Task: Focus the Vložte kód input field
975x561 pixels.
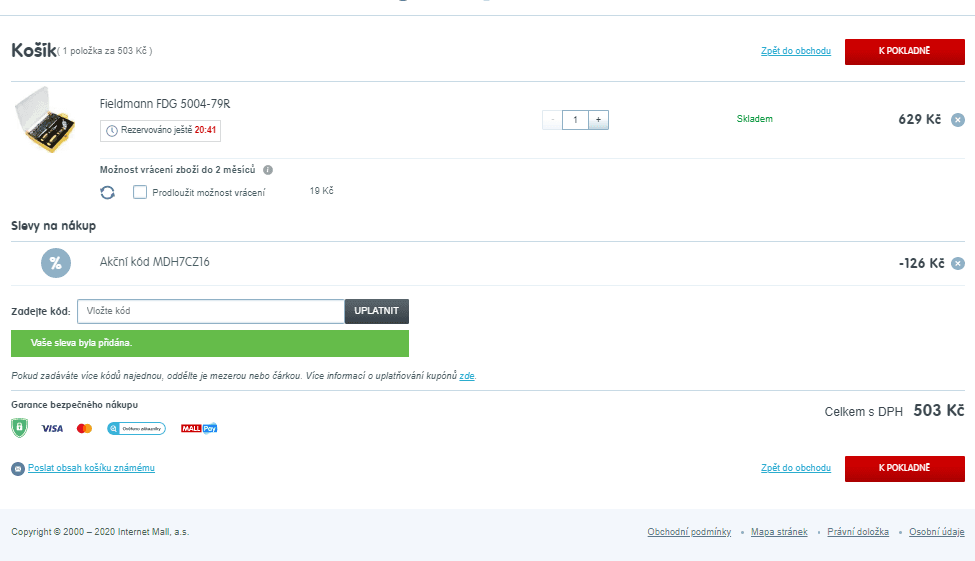Action: [210, 312]
